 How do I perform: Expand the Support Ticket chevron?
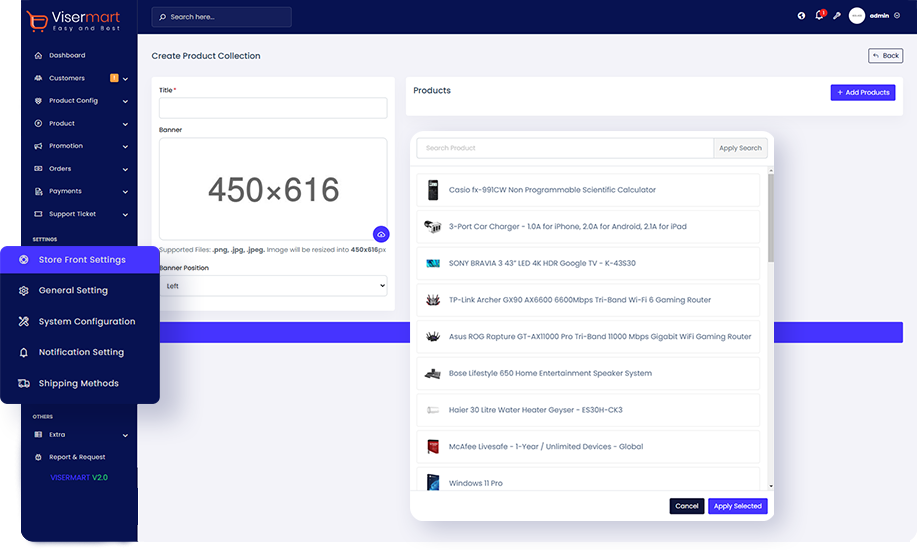tap(125, 215)
